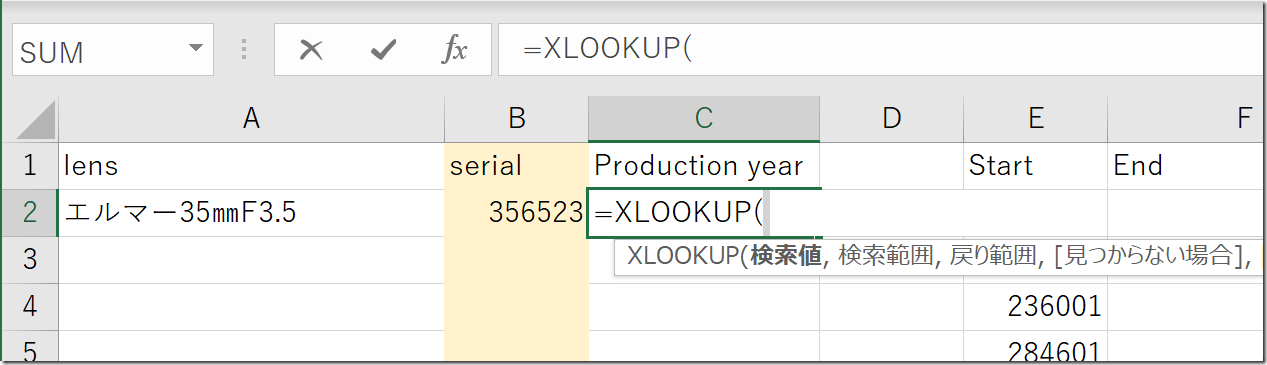Select row 3 header
This screenshot has width=1267, height=365.
point(30,260)
